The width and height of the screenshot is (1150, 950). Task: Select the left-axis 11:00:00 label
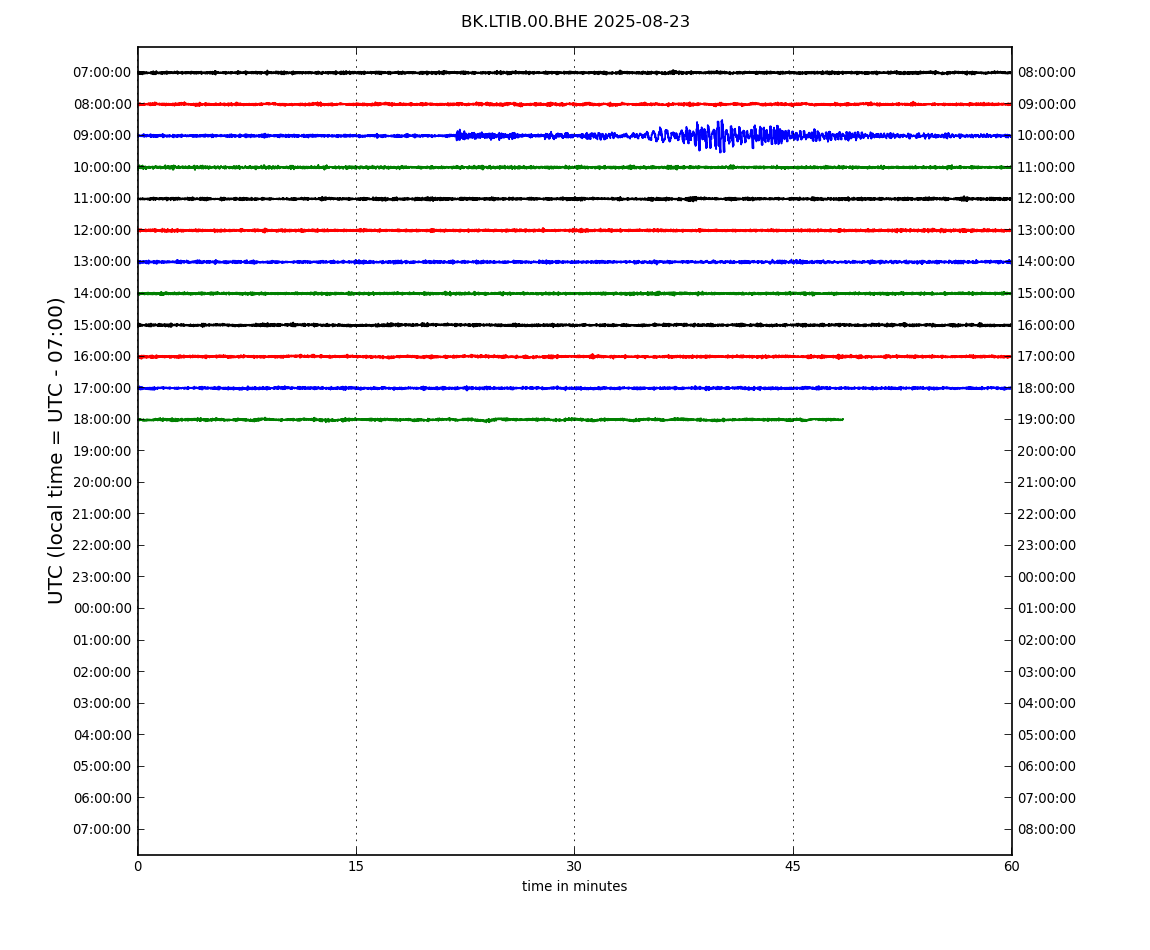pos(103,199)
